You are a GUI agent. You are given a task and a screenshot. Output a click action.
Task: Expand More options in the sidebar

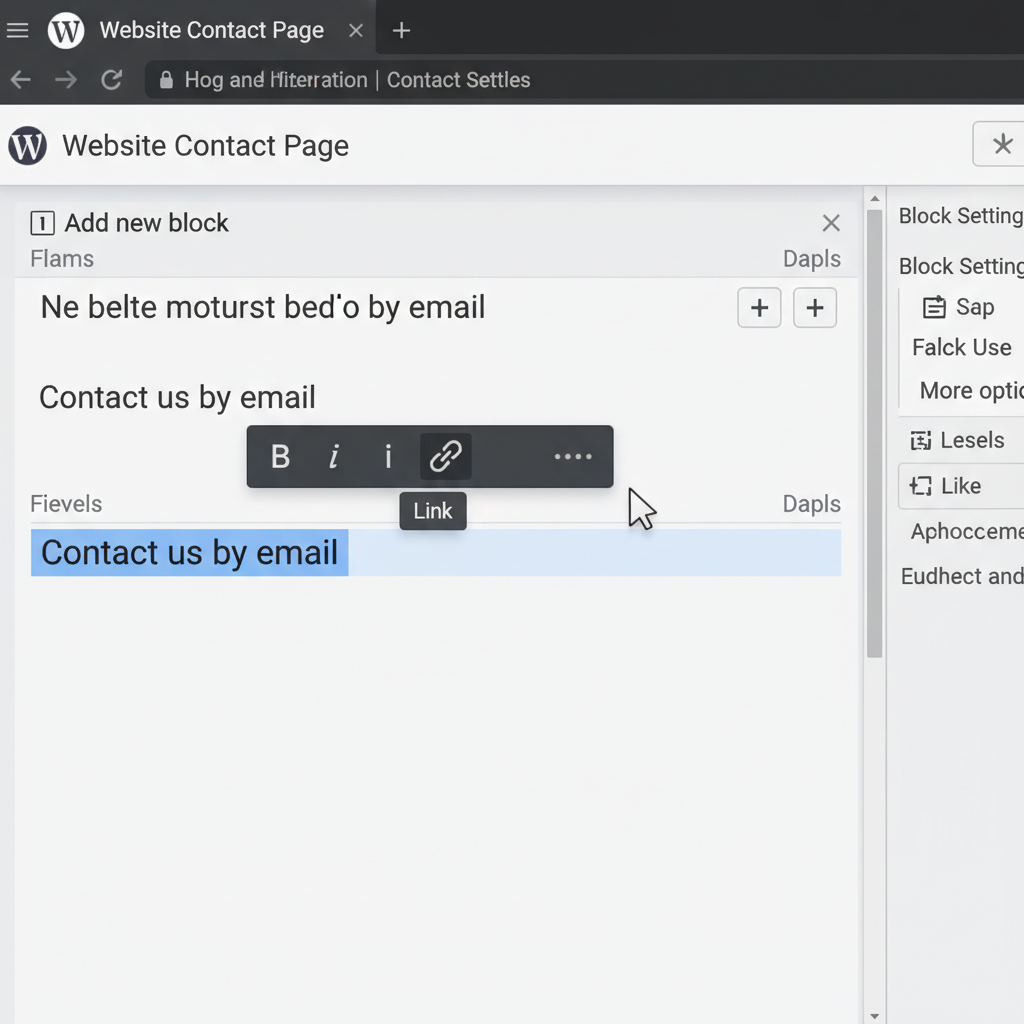coord(970,390)
